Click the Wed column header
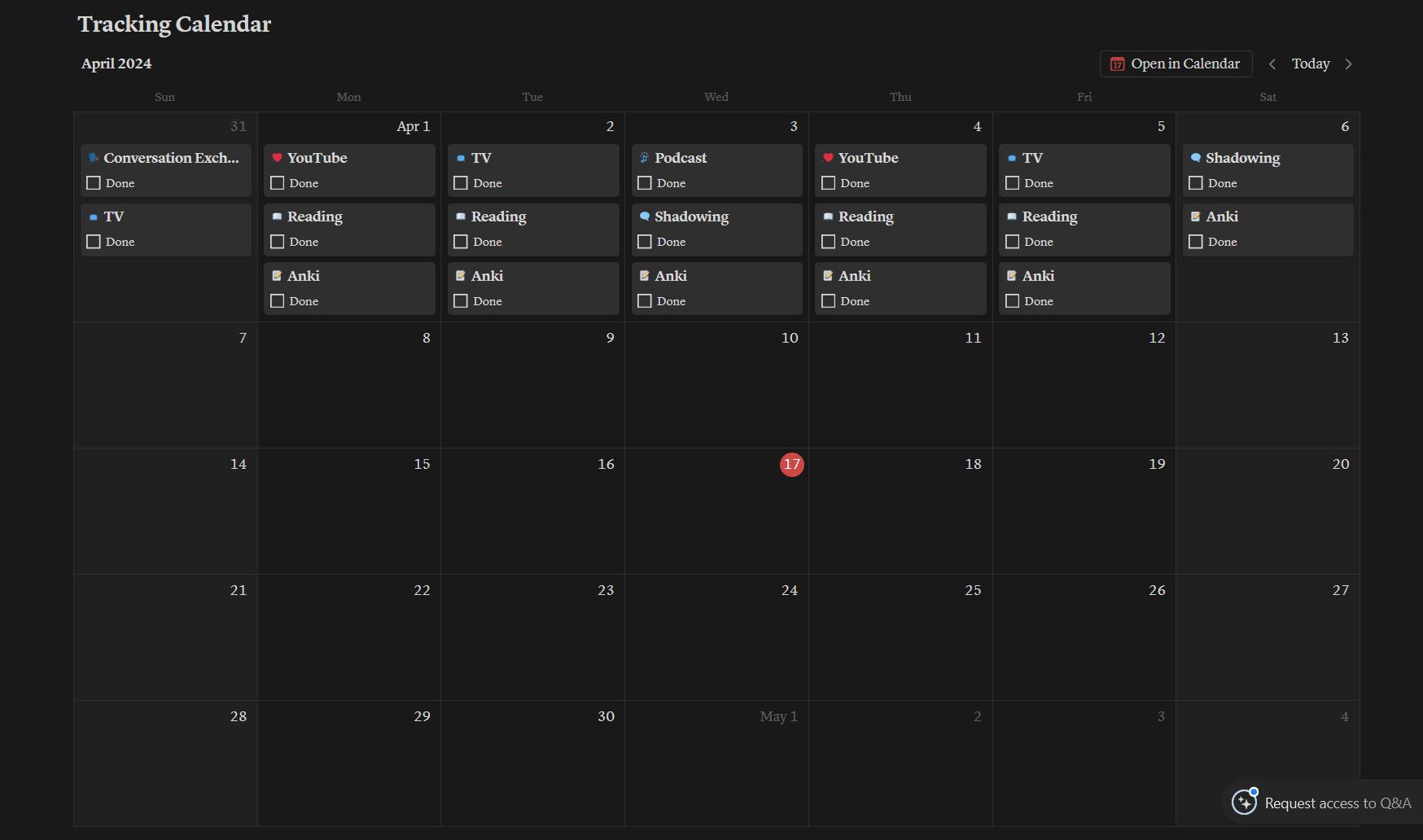Image resolution: width=1423 pixels, height=840 pixels. (716, 97)
